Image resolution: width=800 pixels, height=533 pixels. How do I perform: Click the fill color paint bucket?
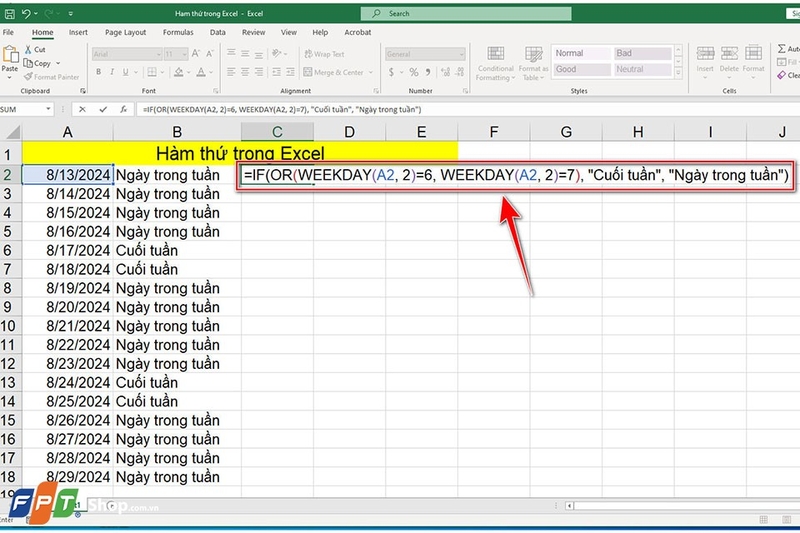coord(179,72)
